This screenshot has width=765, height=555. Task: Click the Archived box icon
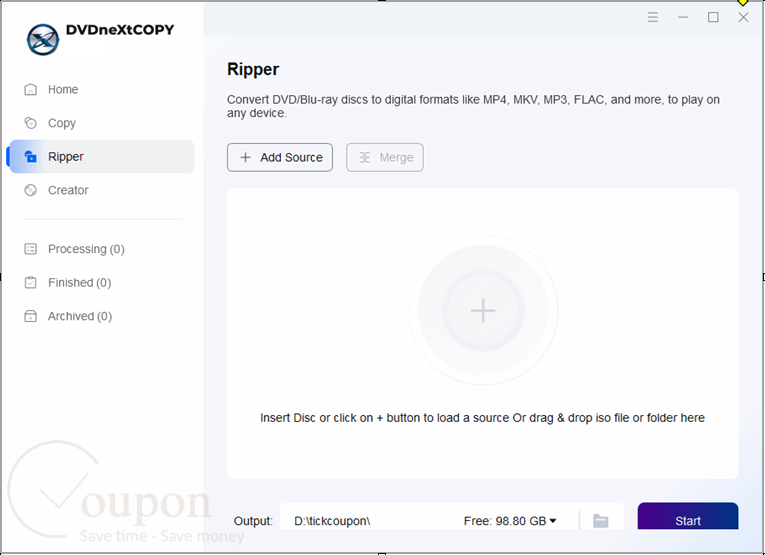(x=31, y=317)
